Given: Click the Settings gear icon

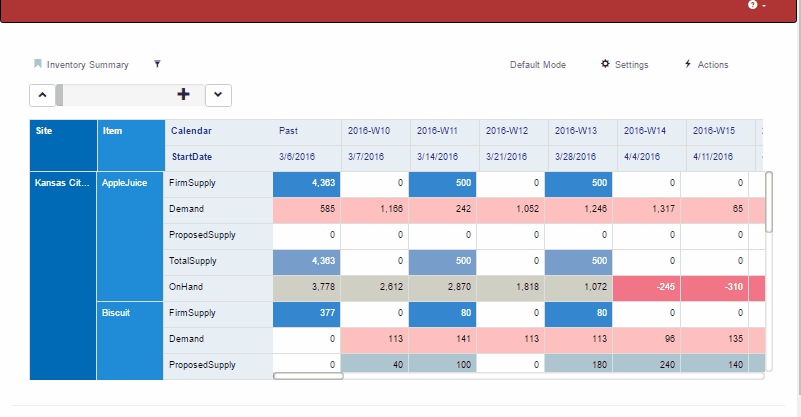Looking at the screenshot, I should 605,64.
